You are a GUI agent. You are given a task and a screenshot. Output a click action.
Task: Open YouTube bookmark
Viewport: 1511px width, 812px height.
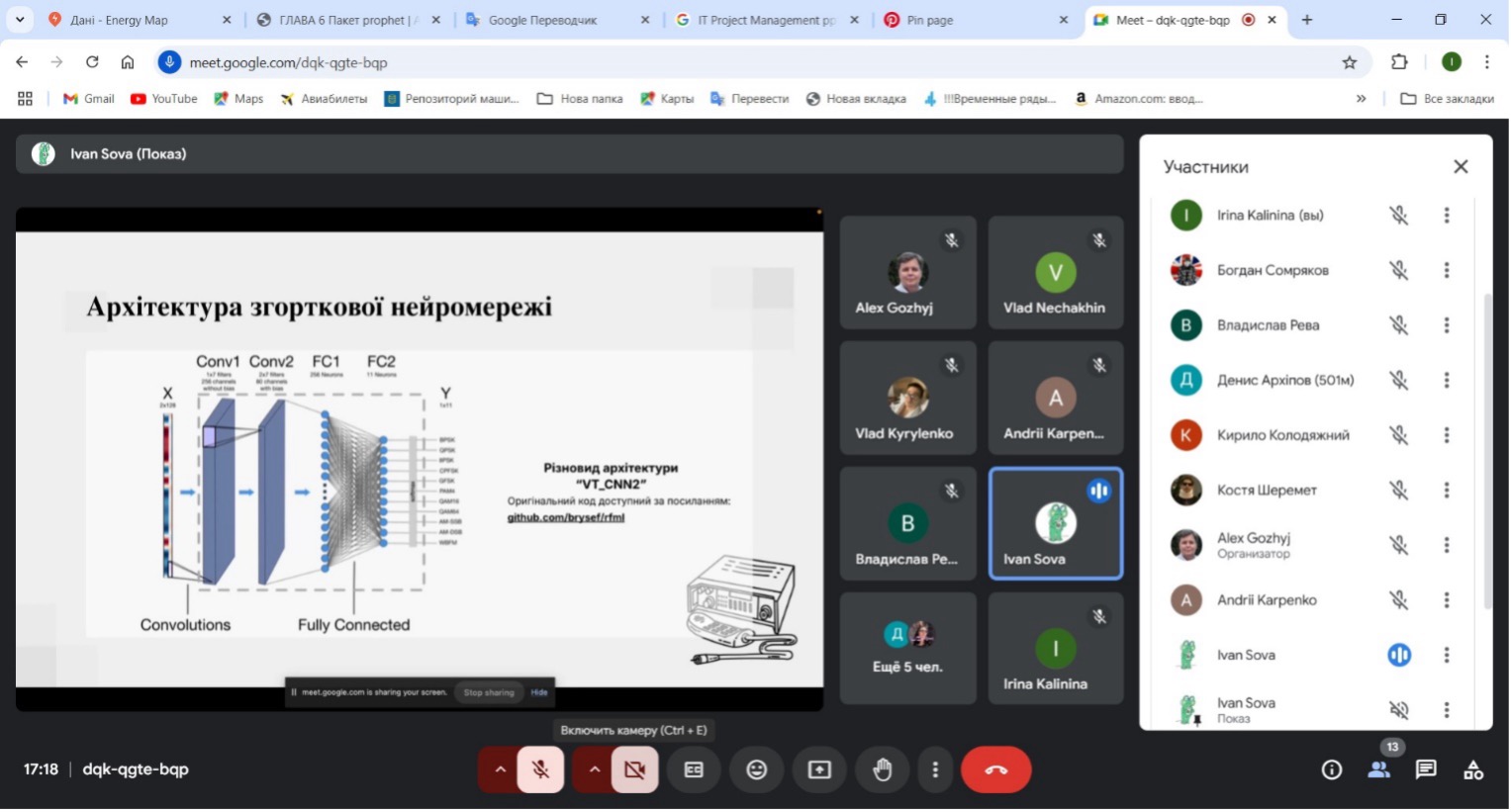click(x=164, y=99)
